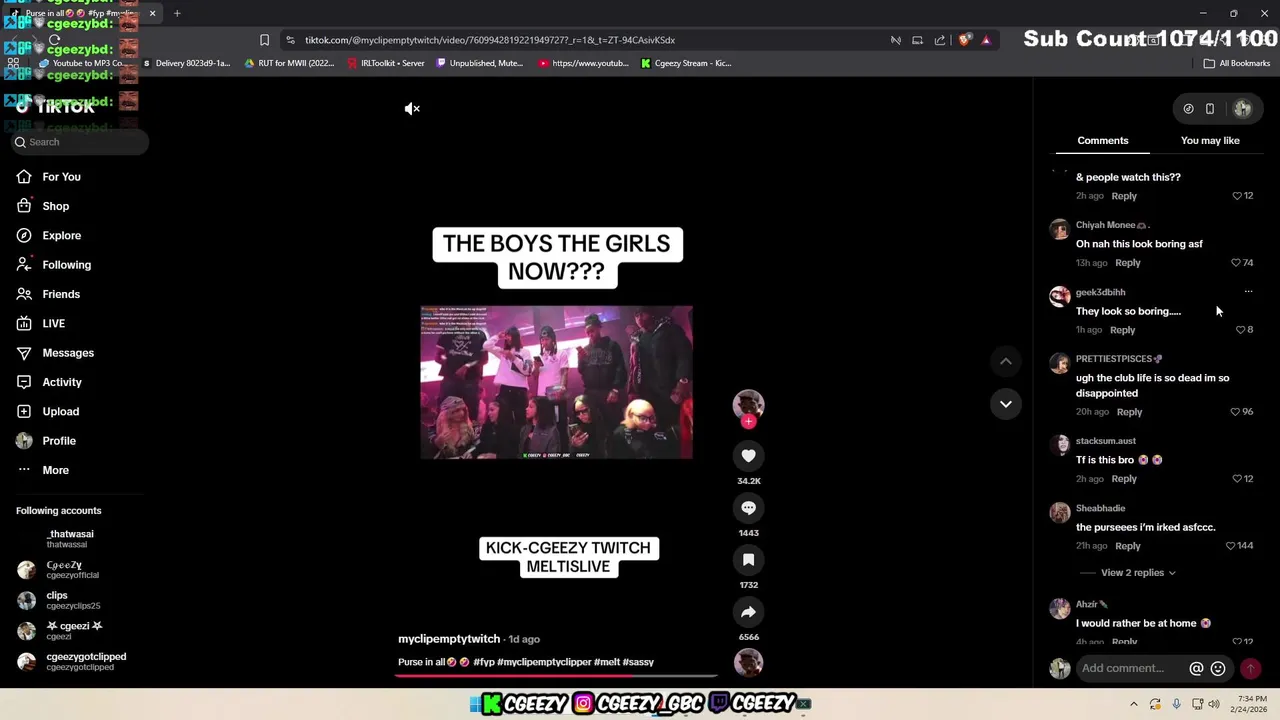The image size is (1280, 720).
Task: Open more options on geek3dbihh comment
Action: (x=1248, y=292)
